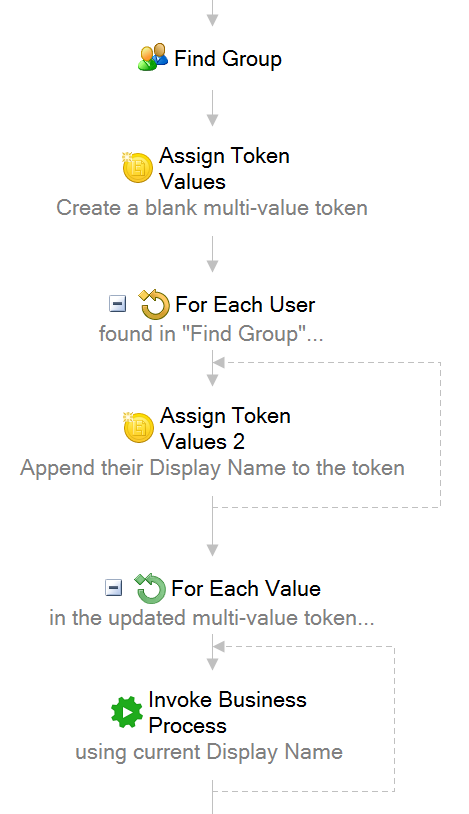Click the Invoke Business Process title
469x814 pixels.
click(227, 713)
